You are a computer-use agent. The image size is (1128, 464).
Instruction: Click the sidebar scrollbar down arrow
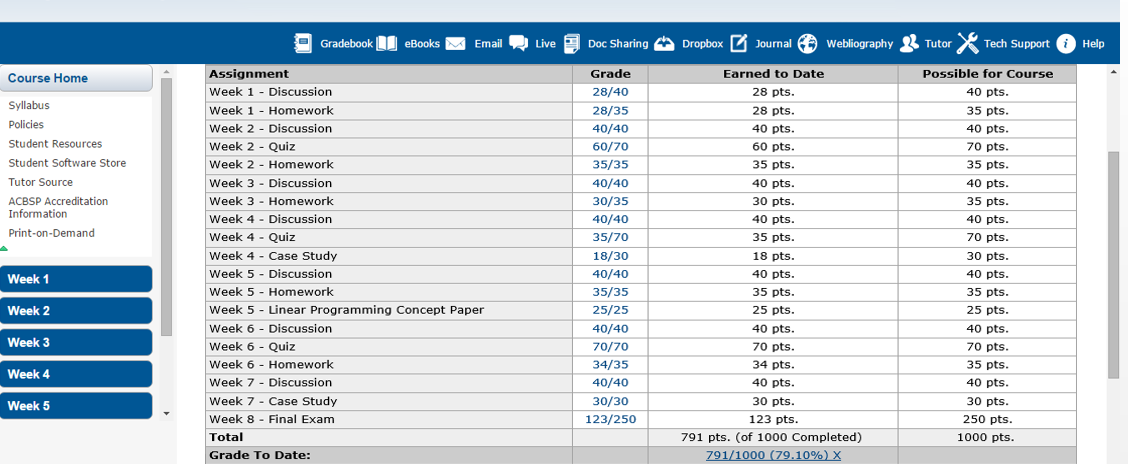pos(167,414)
